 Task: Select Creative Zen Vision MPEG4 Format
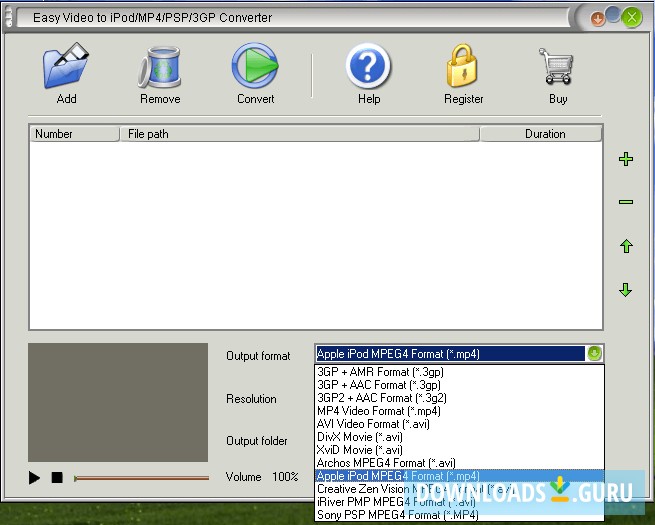click(459, 489)
